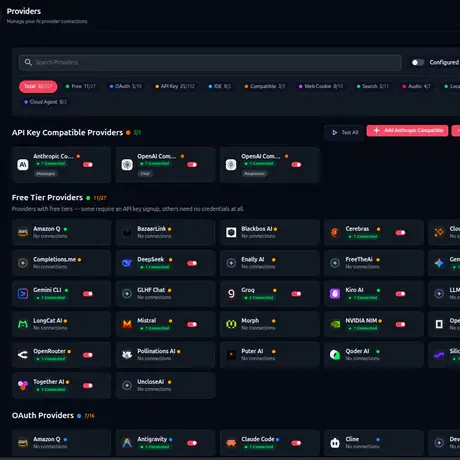
Task: Disable the Cerebras provider switch
Action: tap(400, 232)
